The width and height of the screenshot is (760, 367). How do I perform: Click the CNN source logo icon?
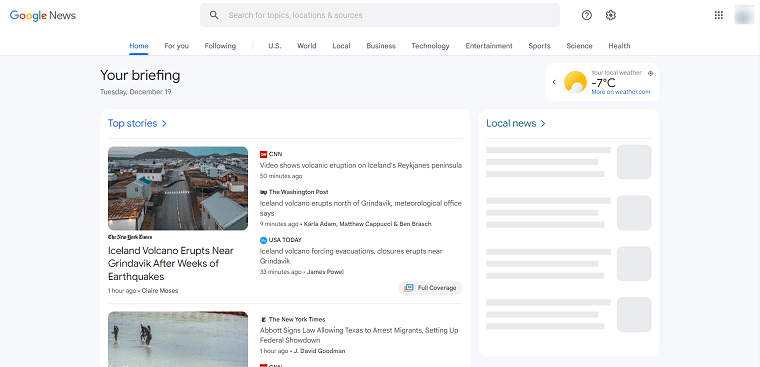click(263, 154)
